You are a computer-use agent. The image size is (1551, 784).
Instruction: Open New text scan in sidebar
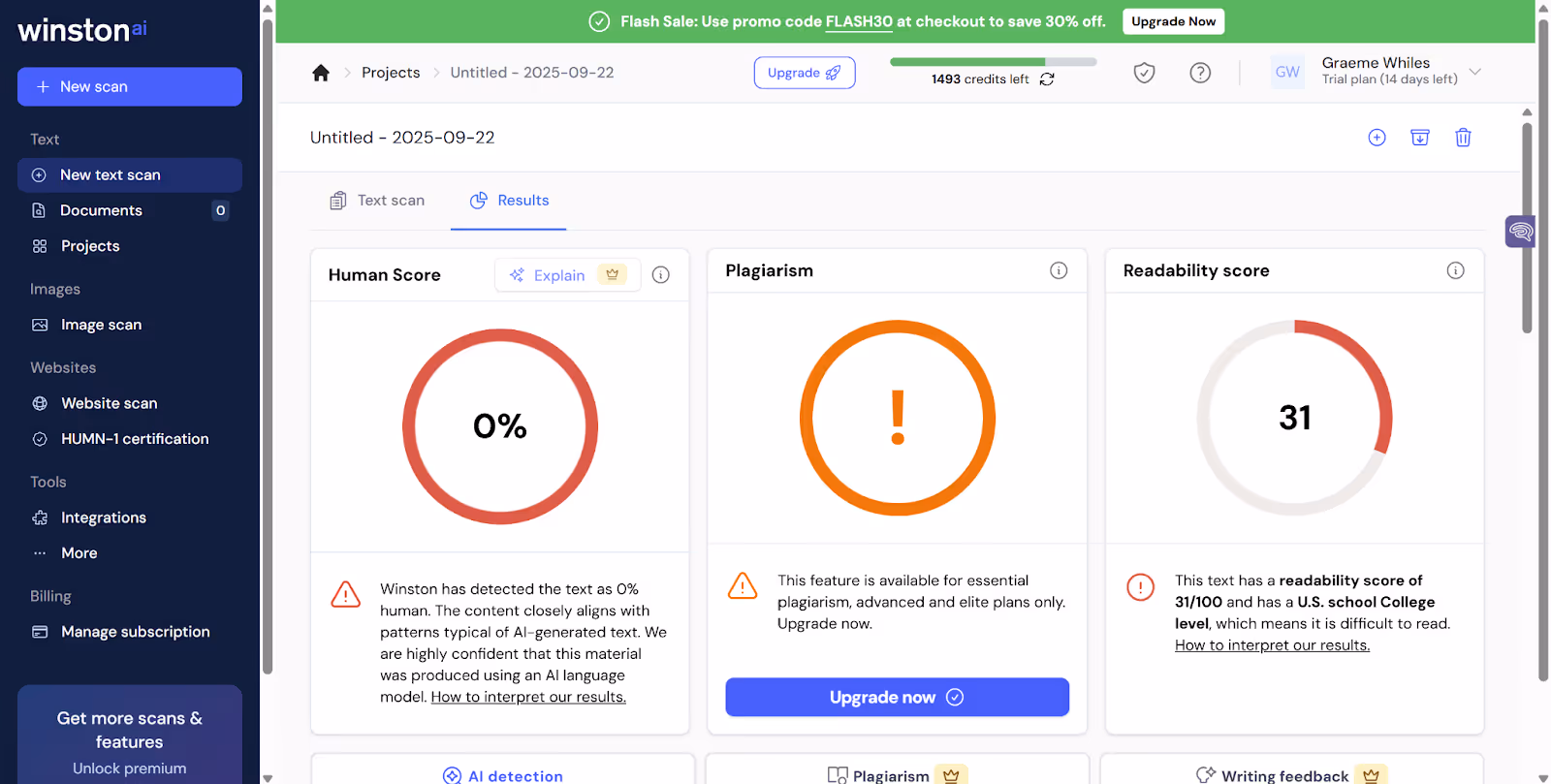click(x=130, y=174)
